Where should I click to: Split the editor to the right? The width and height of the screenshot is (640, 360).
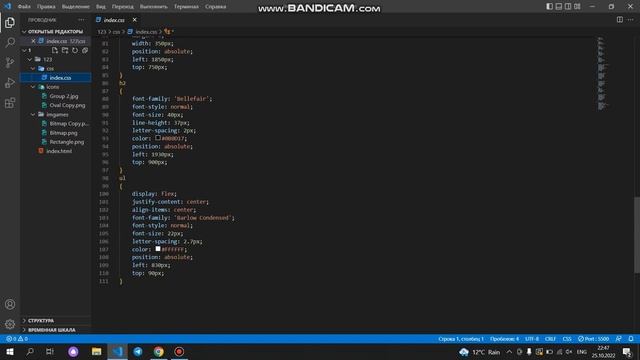620,20
